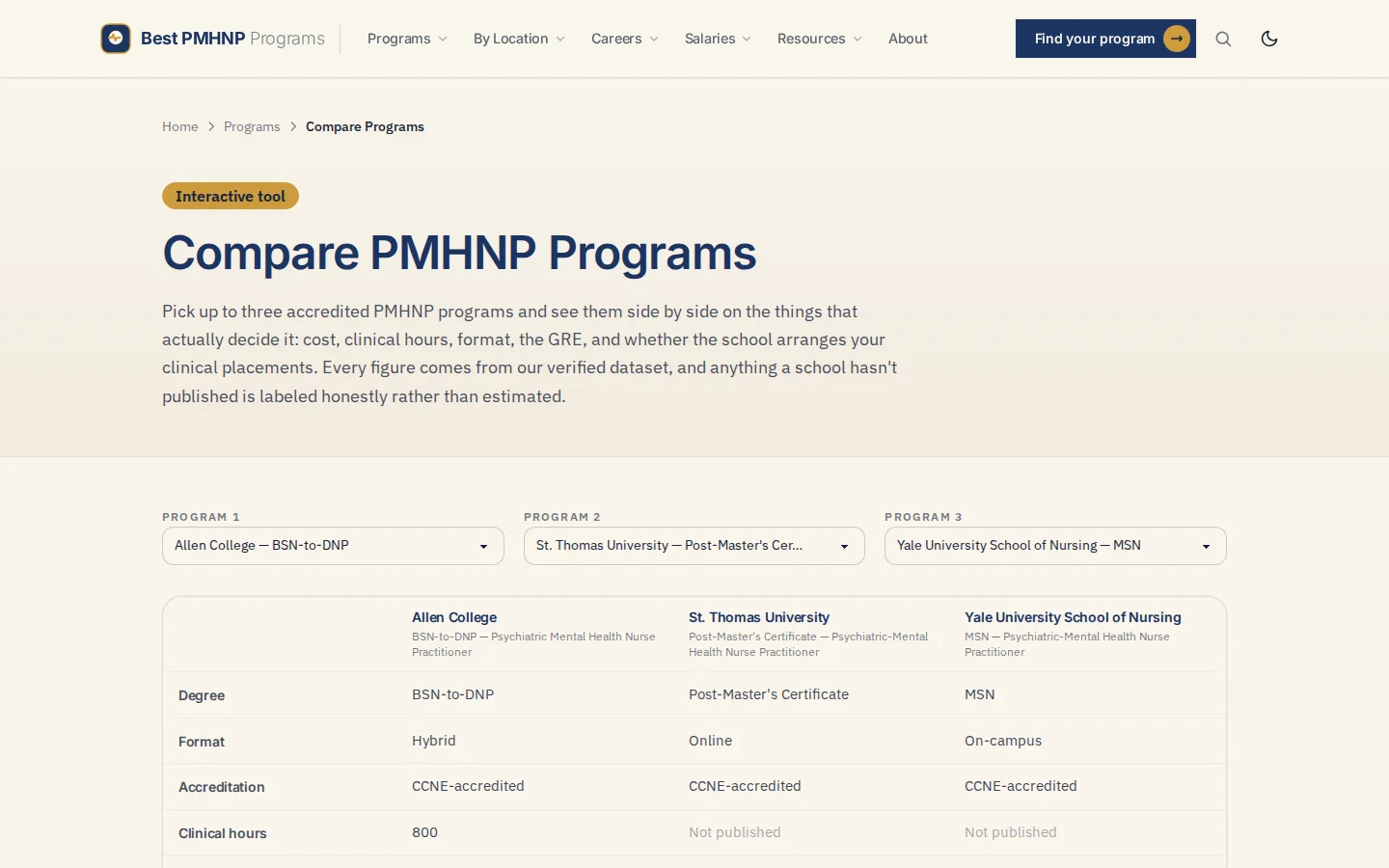Image resolution: width=1389 pixels, height=868 pixels.
Task: Click the 800 clinical hours value
Action: [x=424, y=832]
